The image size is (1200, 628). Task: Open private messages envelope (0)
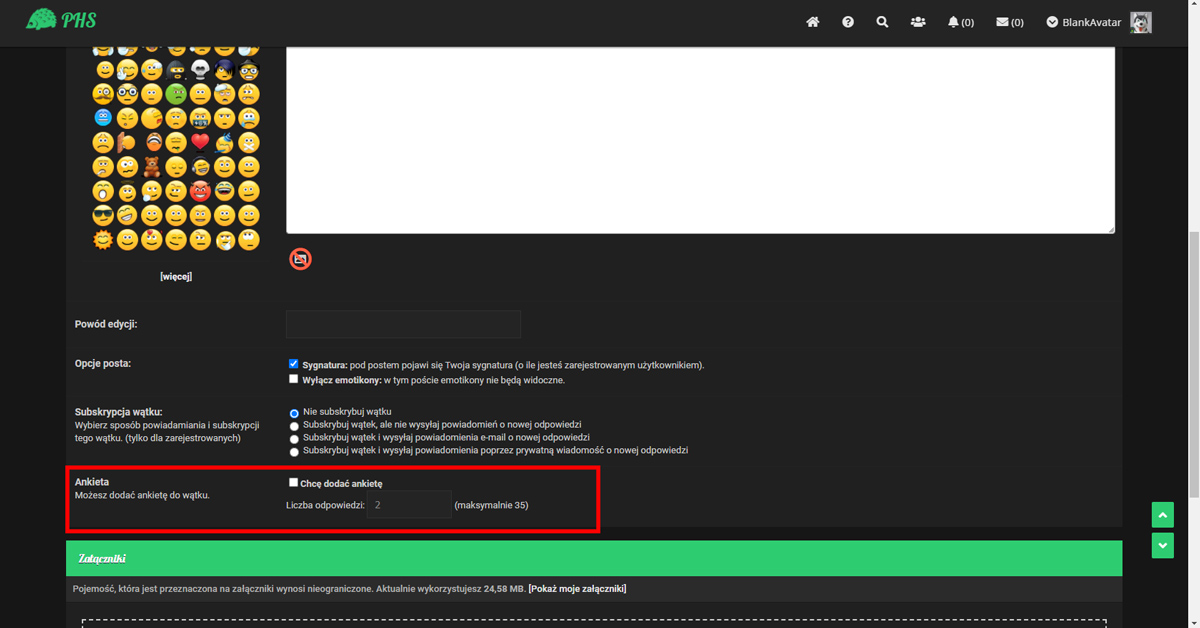[1010, 22]
